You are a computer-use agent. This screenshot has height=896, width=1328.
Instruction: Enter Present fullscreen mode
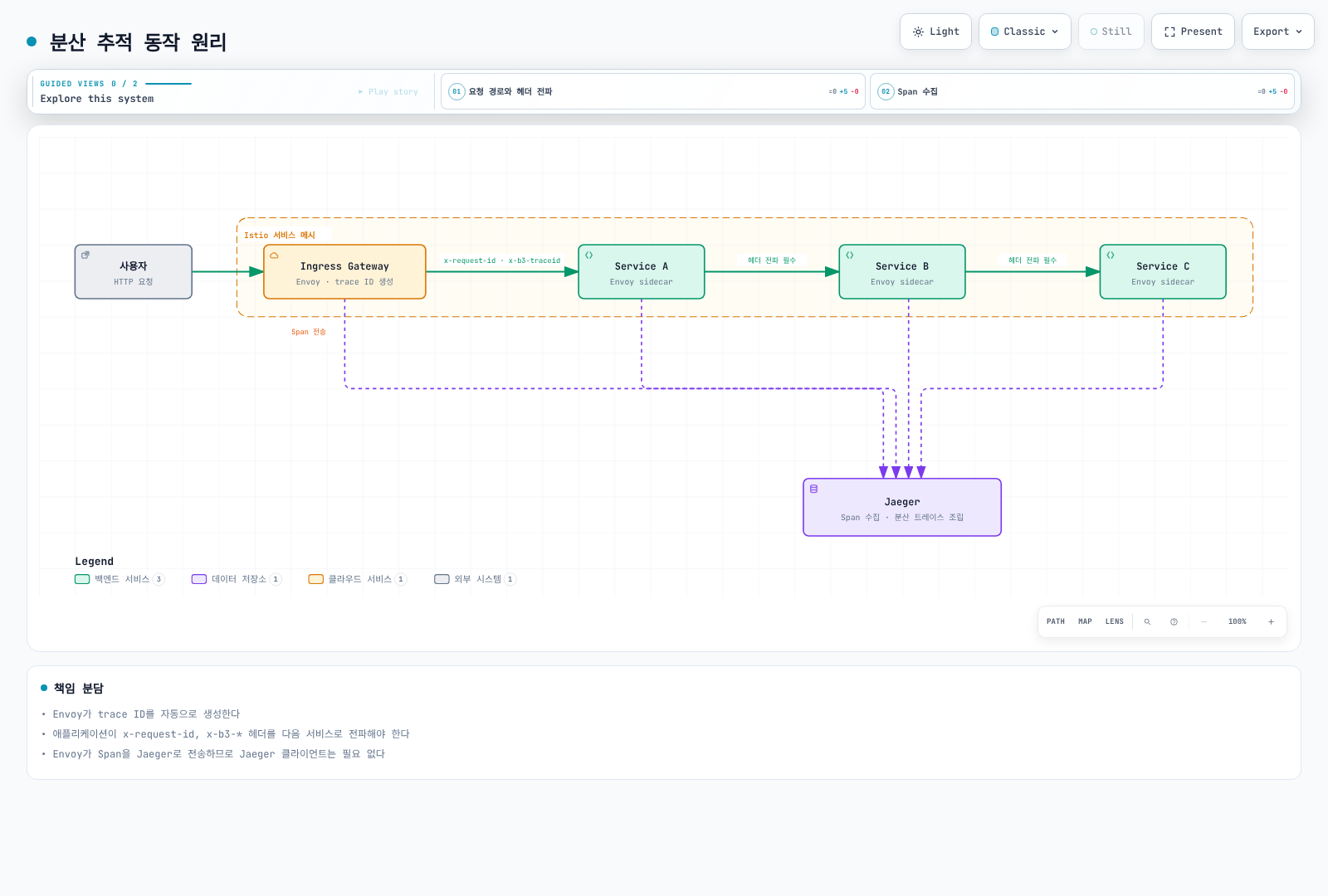[1193, 32]
